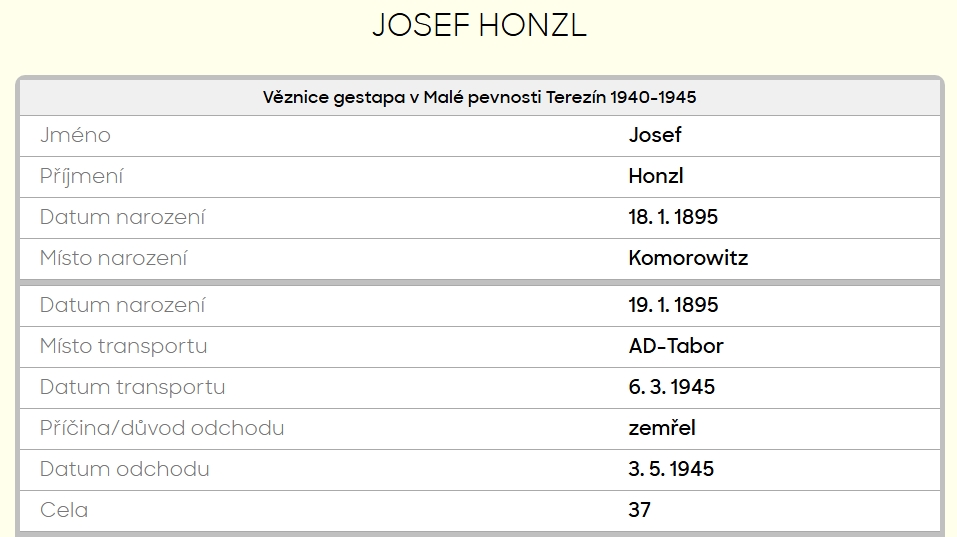Select the transport place AD-Tabor
This screenshot has width=957, height=537.
pyautogui.click(x=676, y=346)
